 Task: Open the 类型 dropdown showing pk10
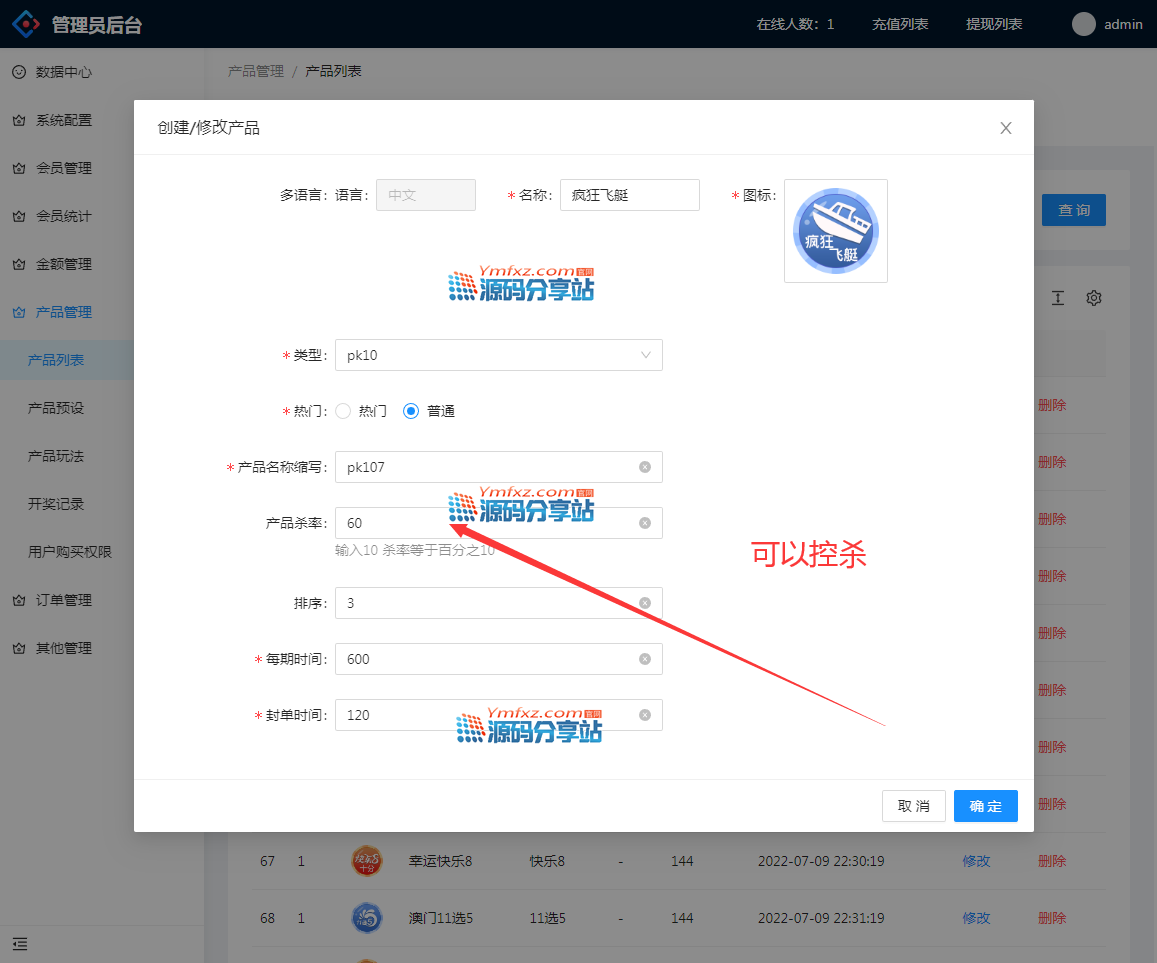click(x=498, y=355)
